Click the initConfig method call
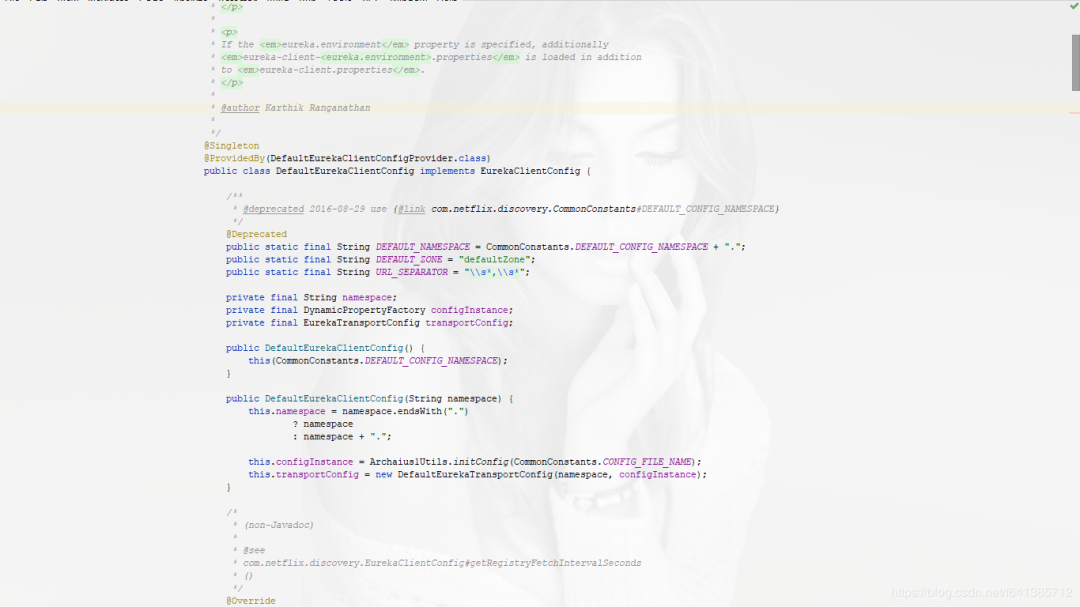1080x607 pixels. [x=481, y=462]
